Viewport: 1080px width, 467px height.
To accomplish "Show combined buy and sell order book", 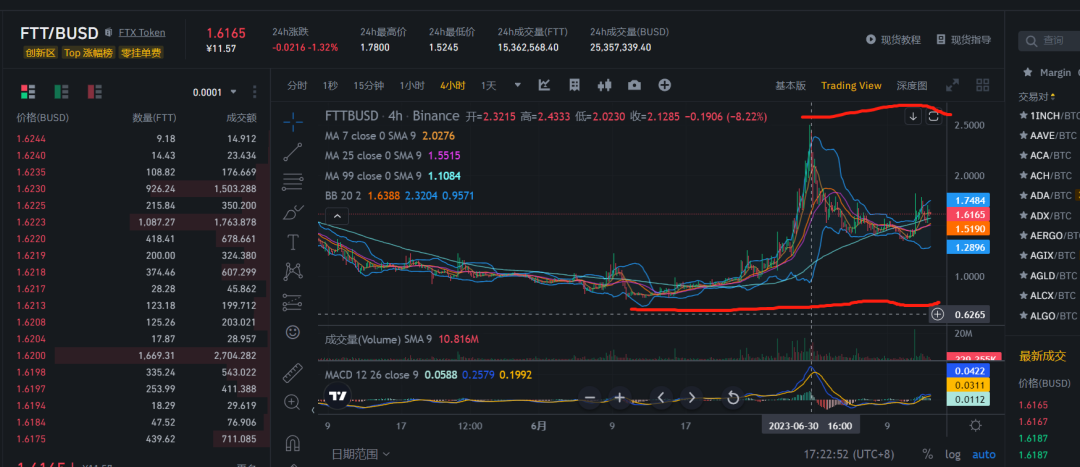I will (x=28, y=91).
